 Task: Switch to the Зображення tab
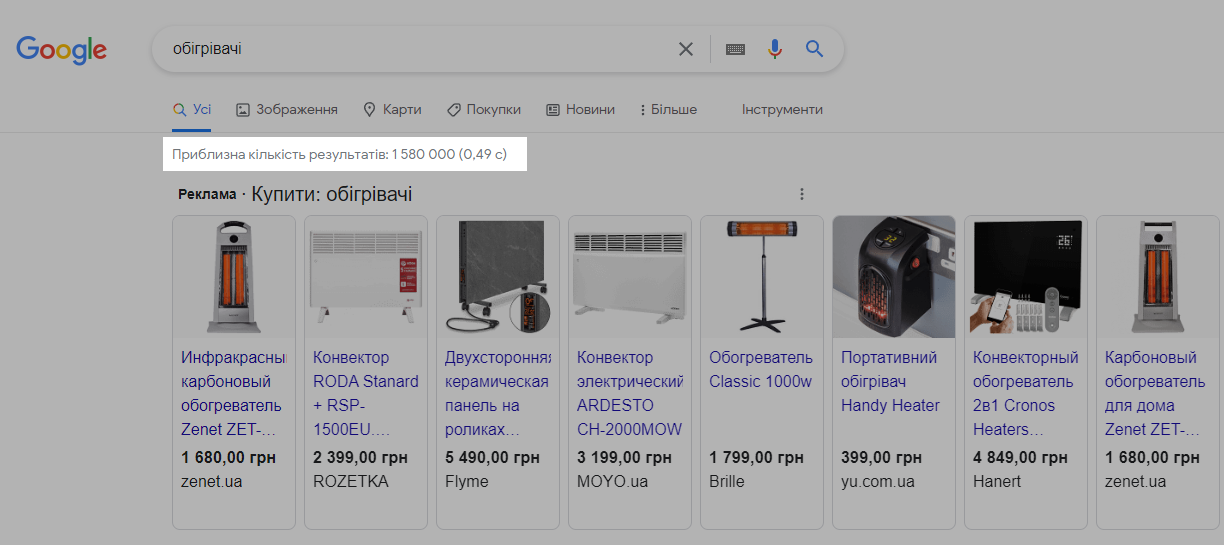[x=287, y=110]
